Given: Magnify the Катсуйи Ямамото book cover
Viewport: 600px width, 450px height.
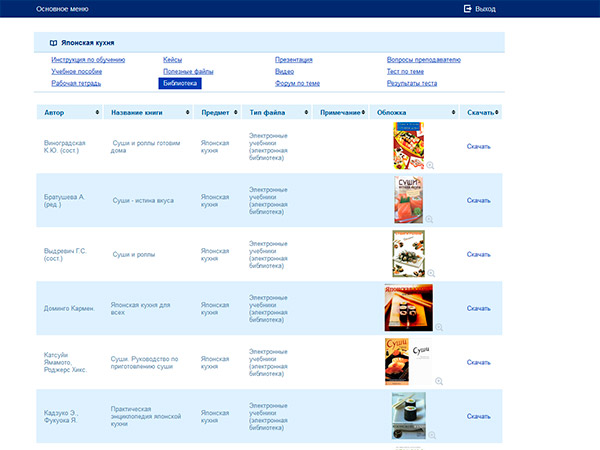Looking at the screenshot, I should pos(438,381).
